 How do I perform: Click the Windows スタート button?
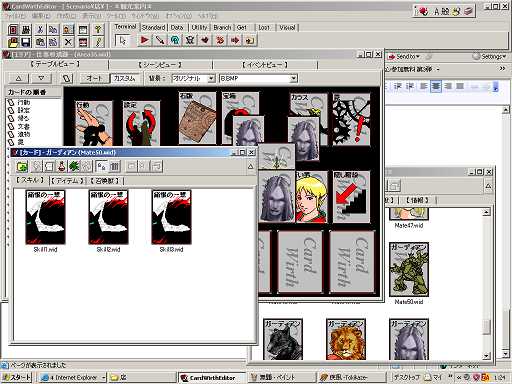[x=16, y=378]
